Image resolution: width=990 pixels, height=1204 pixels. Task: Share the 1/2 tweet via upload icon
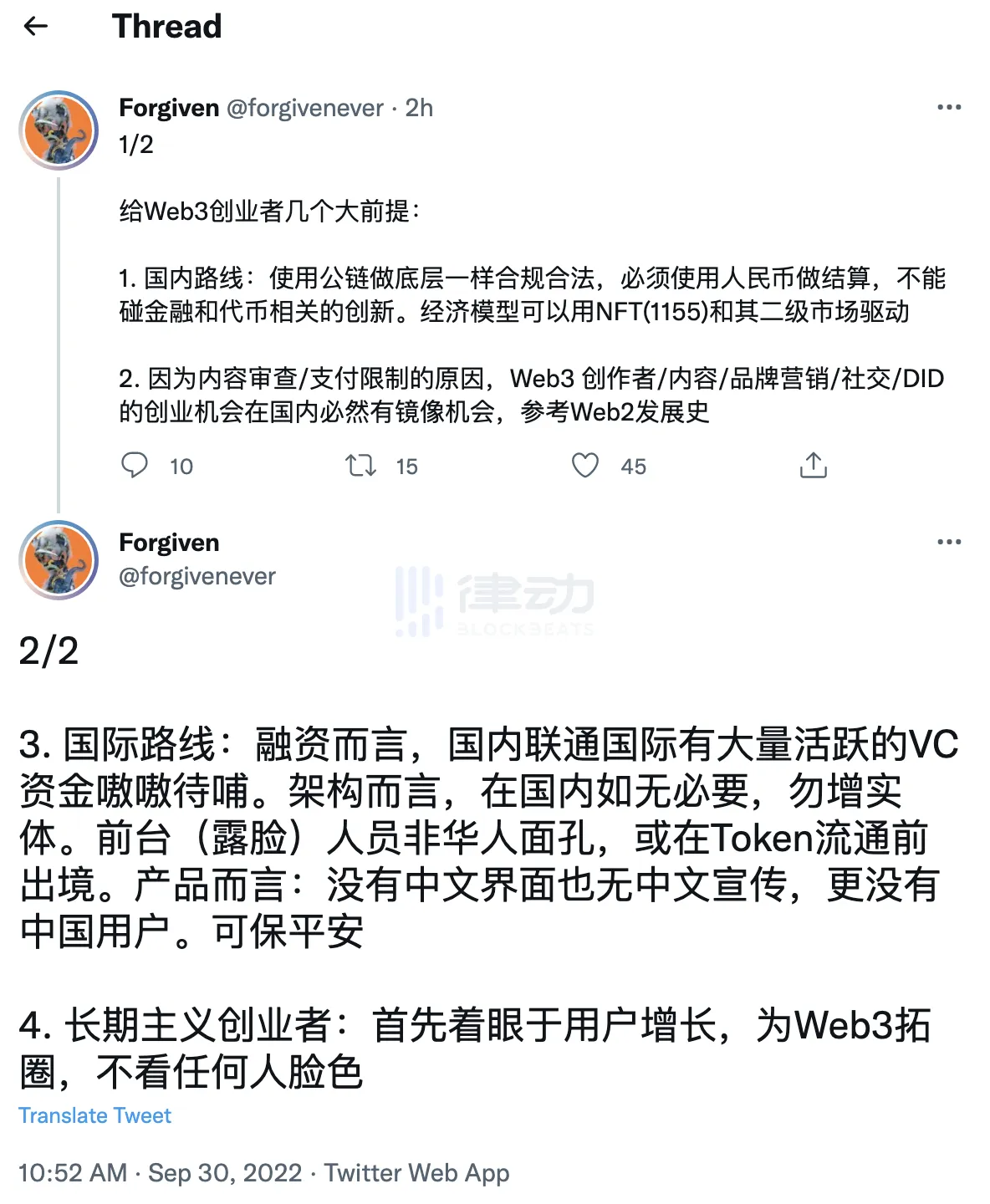click(813, 465)
